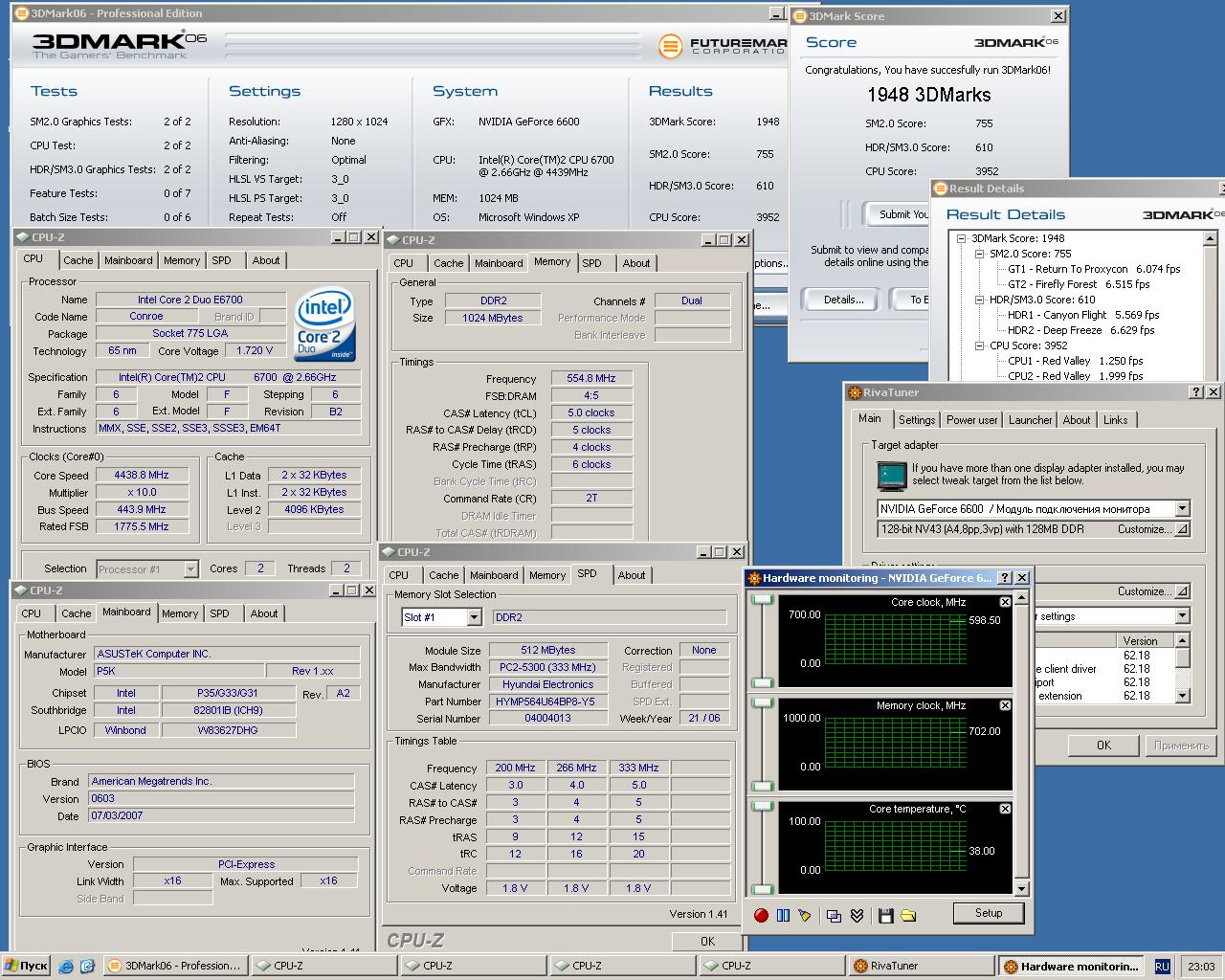
Task: Click the Submit You... button in 3DMark Score
Action: [898, 214]
